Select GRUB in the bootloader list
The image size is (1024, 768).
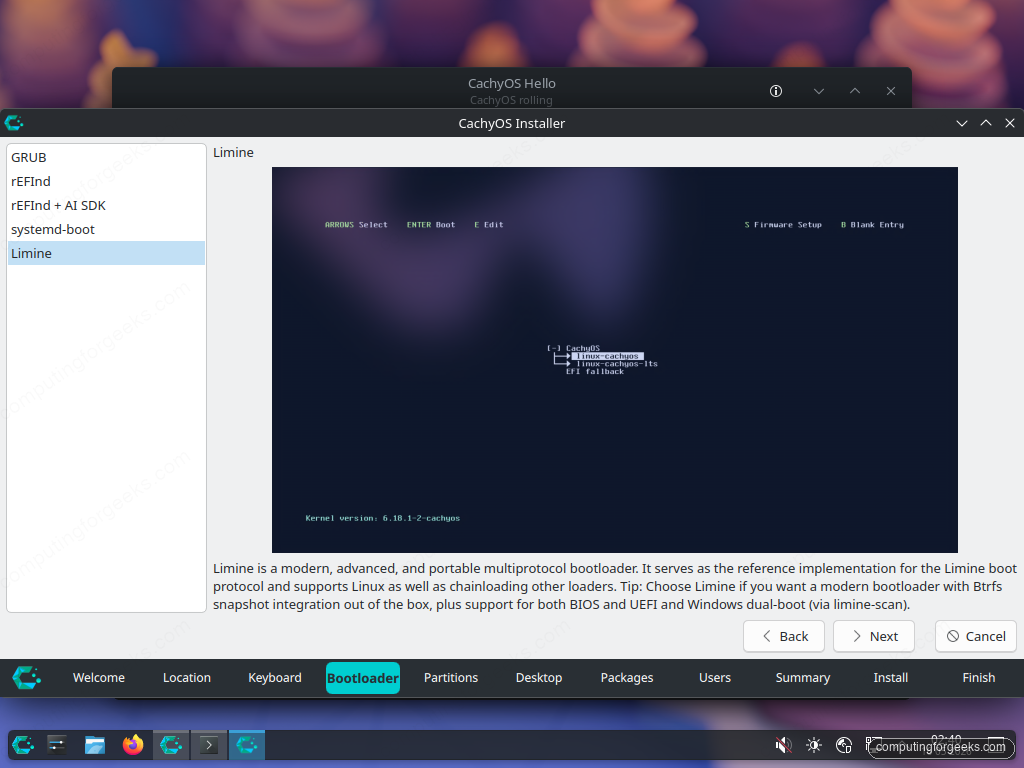coord(106,157)
